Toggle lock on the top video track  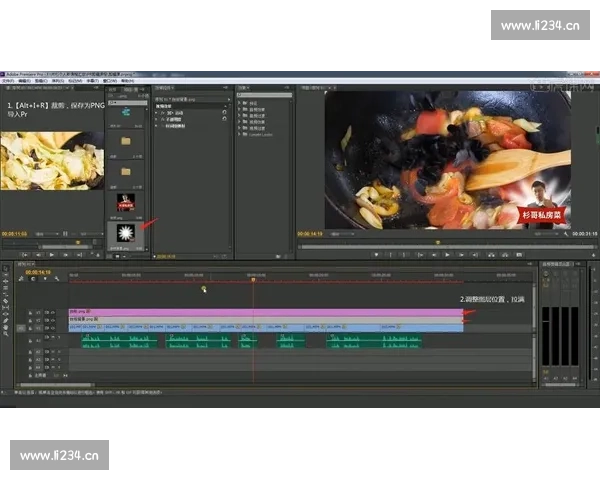(32, 312)
